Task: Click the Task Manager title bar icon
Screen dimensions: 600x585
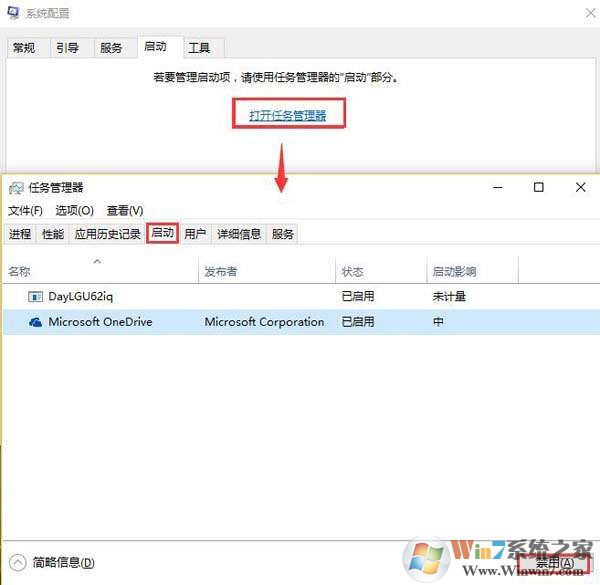Action: (x=16, y=188)
